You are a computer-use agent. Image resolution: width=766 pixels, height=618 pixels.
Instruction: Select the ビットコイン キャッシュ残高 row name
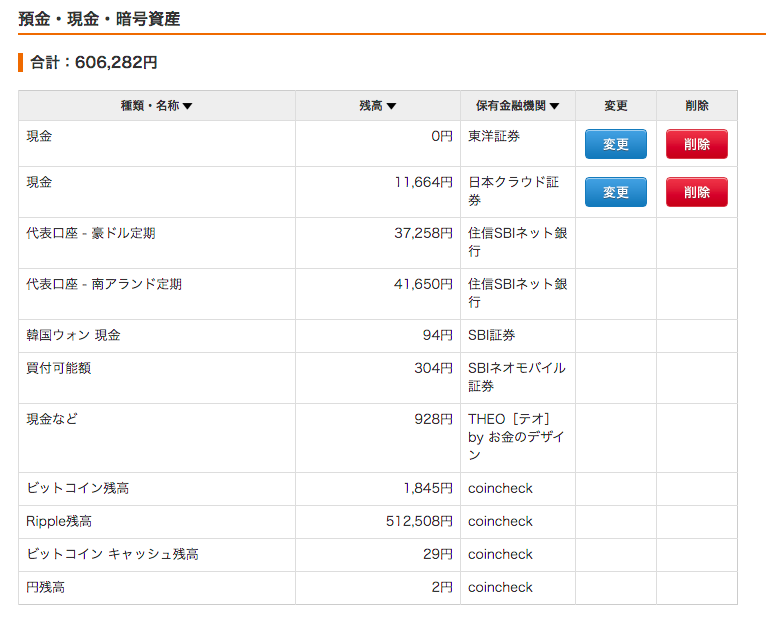(112, 554)
